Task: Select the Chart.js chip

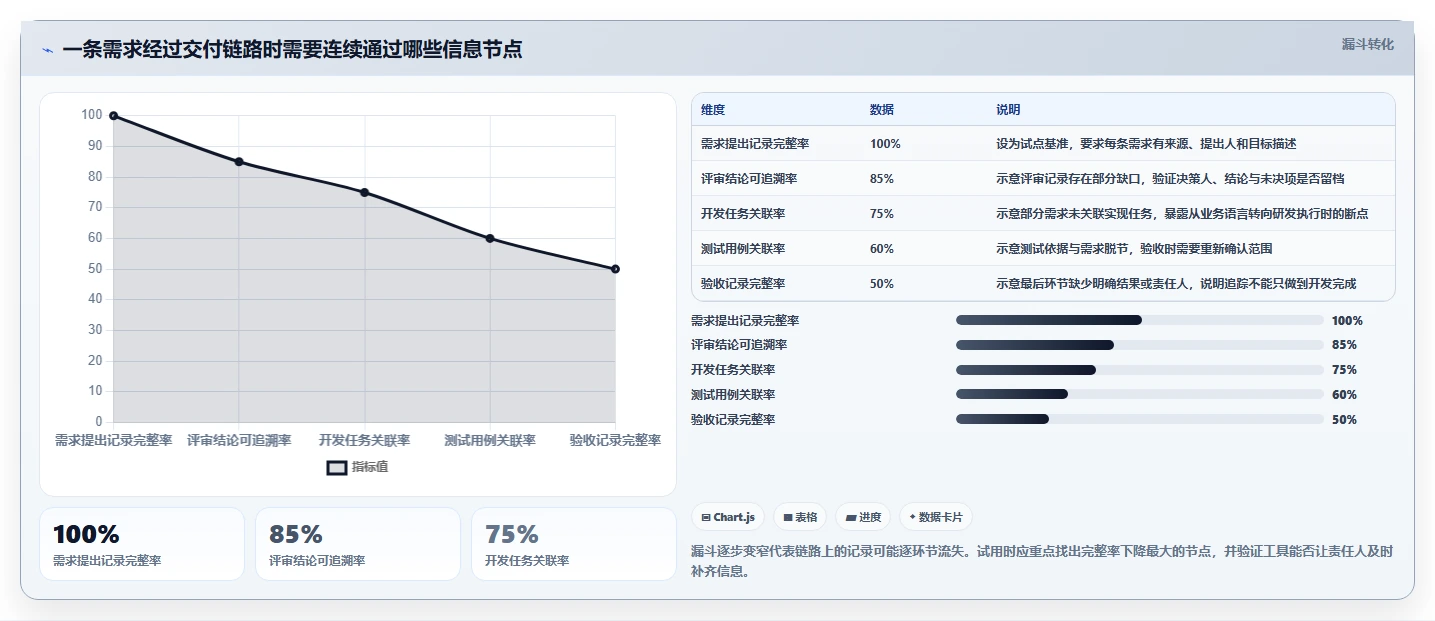Action: 728,517
